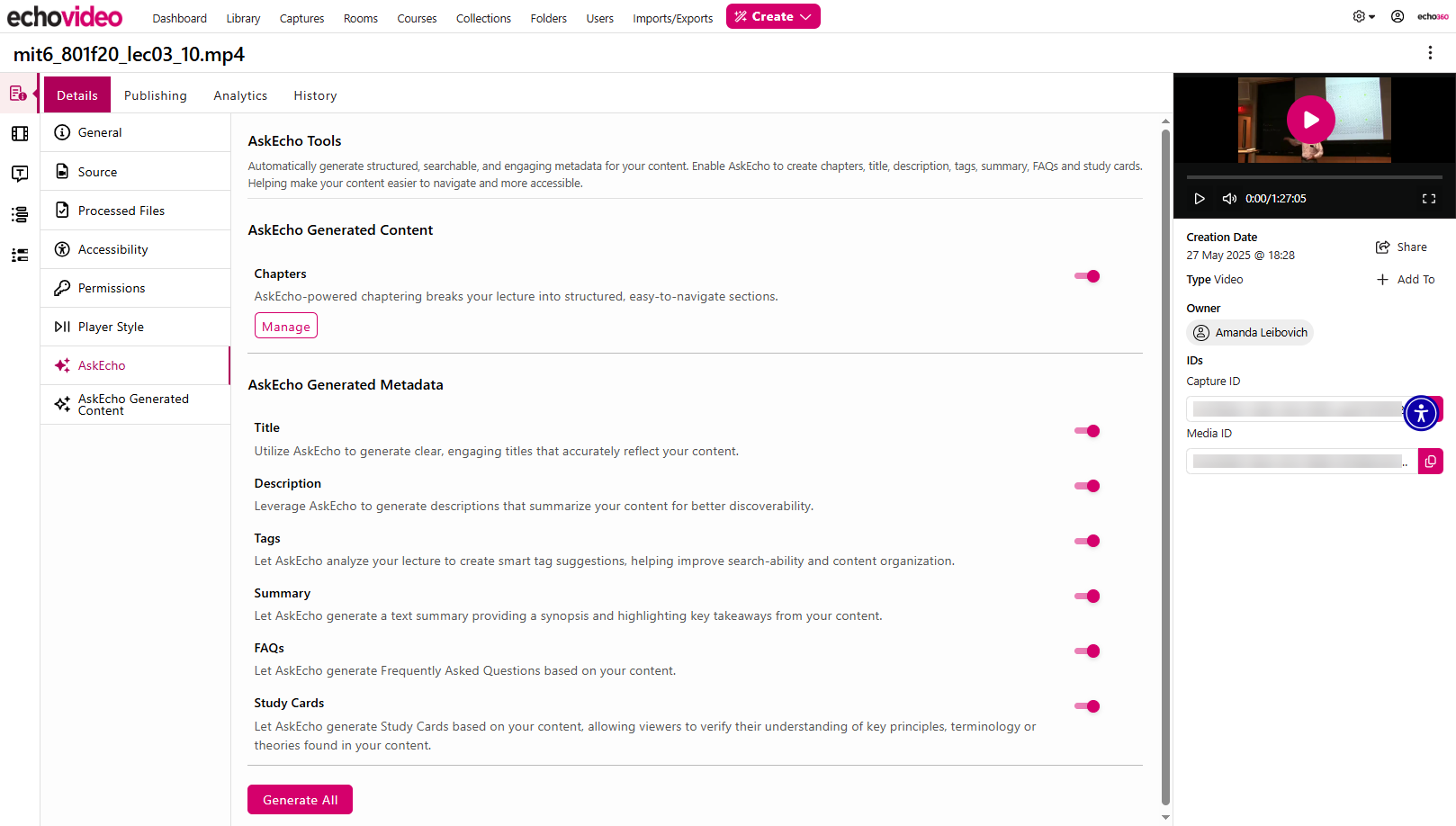Open the Dashboard menu item

click(179, 18)
